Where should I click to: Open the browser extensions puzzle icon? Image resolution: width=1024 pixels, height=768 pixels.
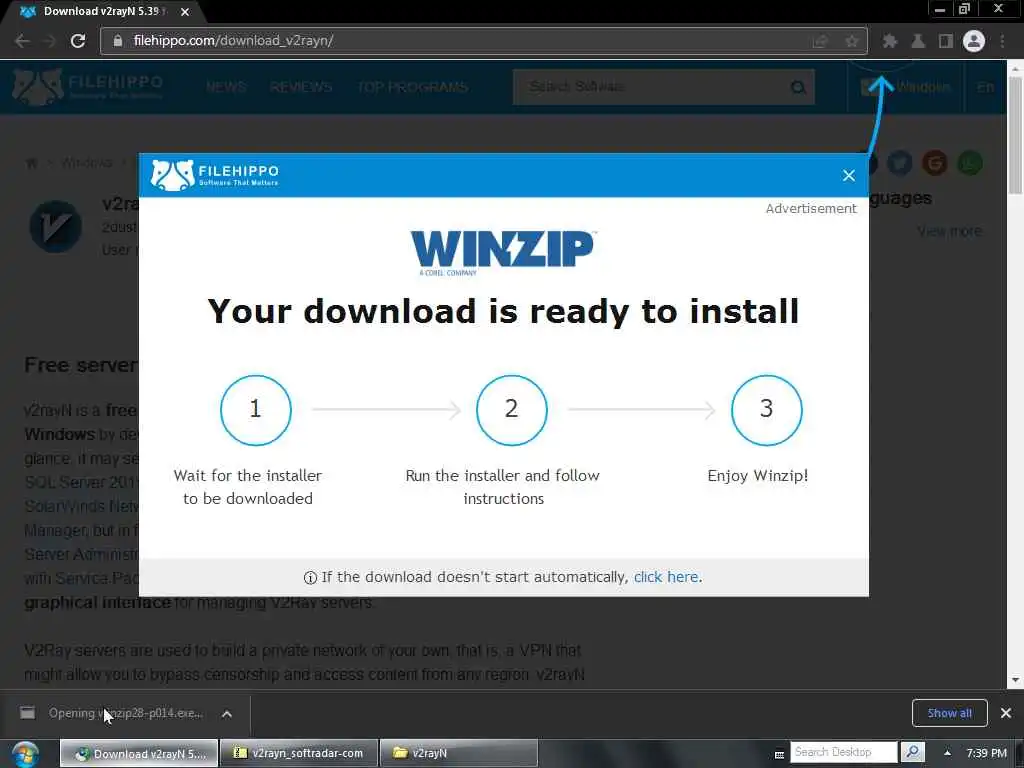[889, 41]
